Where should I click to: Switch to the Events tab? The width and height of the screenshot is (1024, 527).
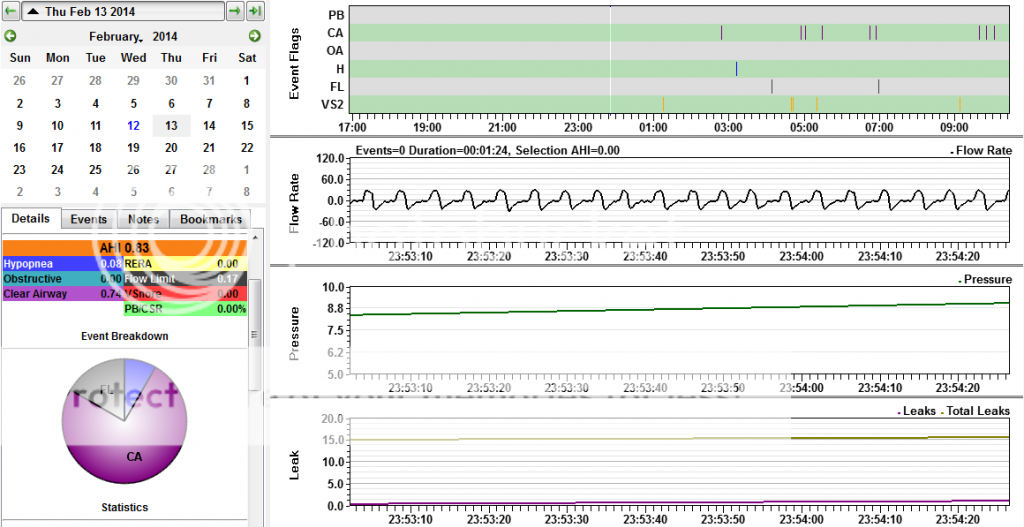point(89,219)
